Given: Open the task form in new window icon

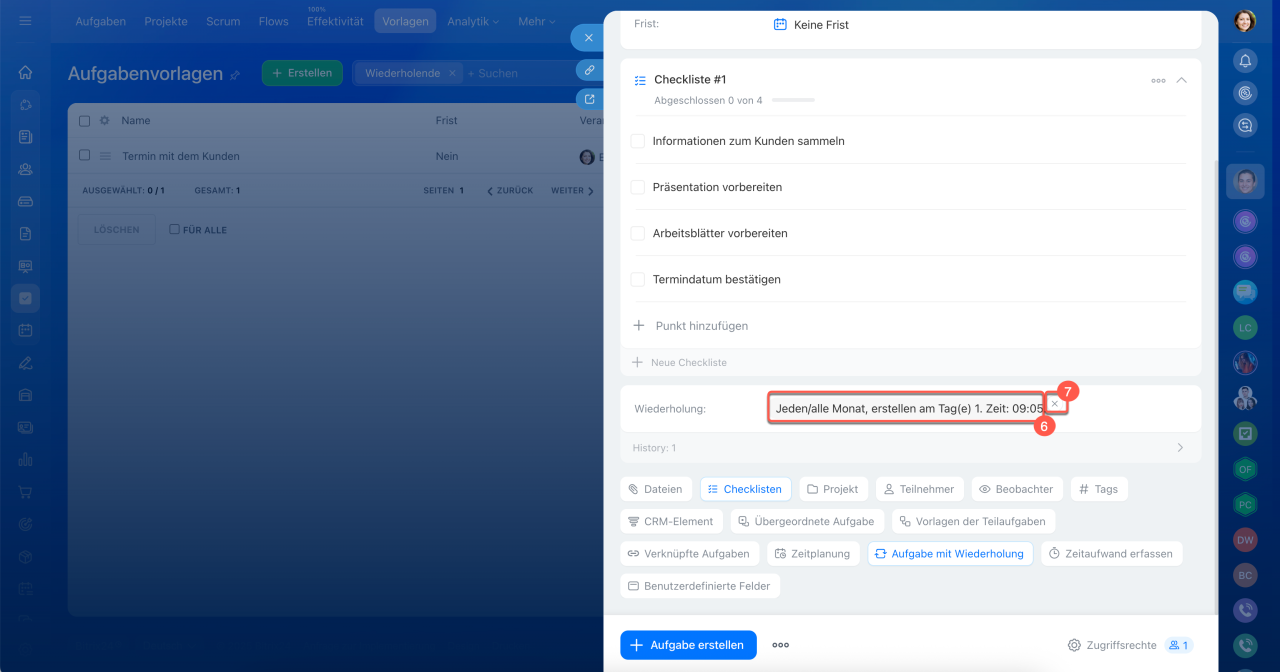Looking at the screenshot, I should (589, 99).
